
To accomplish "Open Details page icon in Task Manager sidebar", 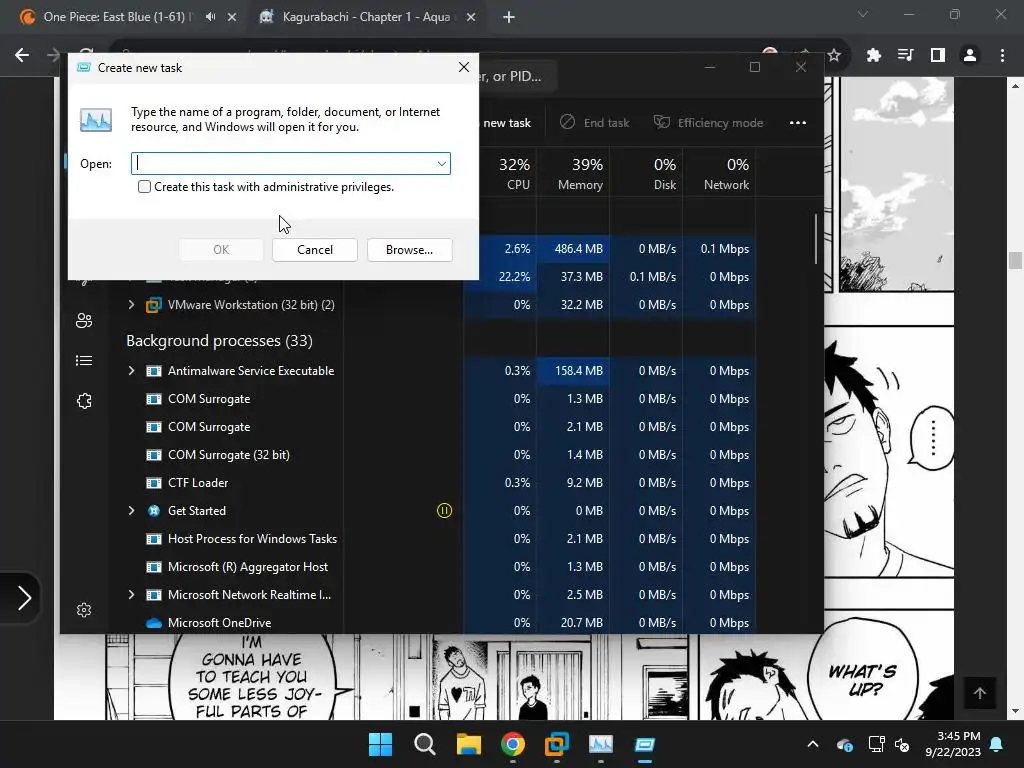I will click(84, 360).
